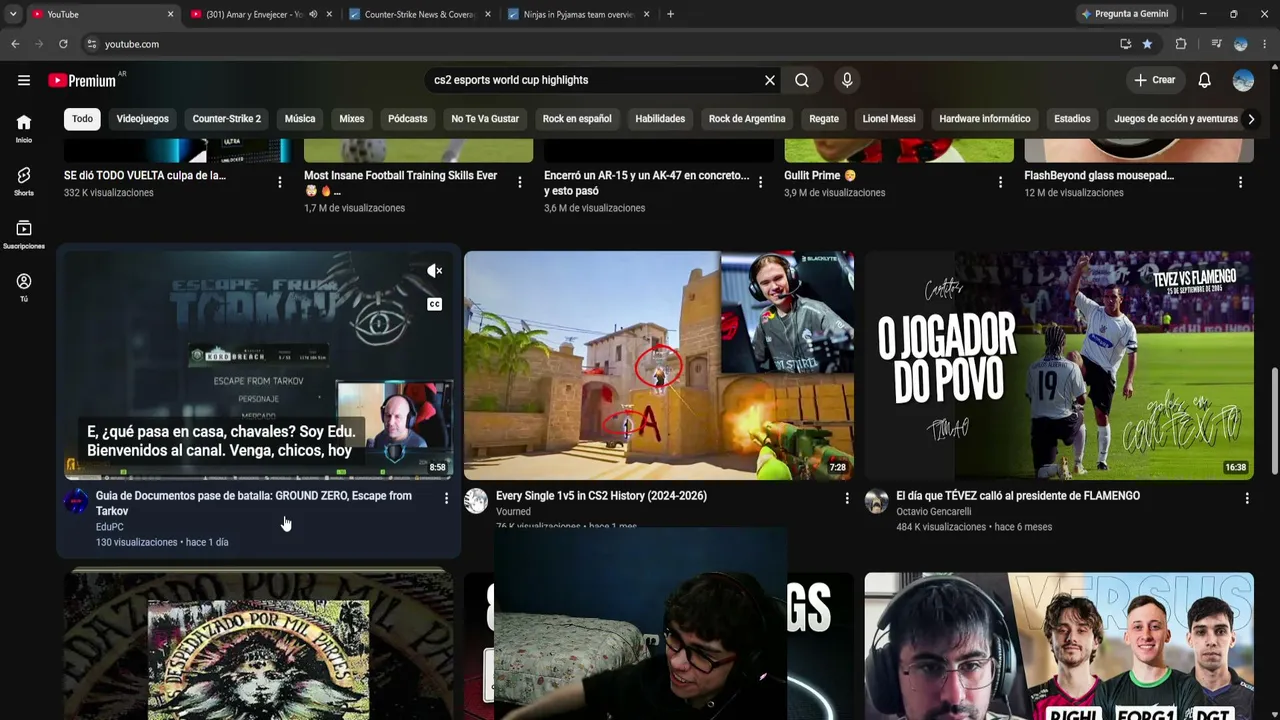Toggle subtitles on the Tarkov preview

click(434, 304)
